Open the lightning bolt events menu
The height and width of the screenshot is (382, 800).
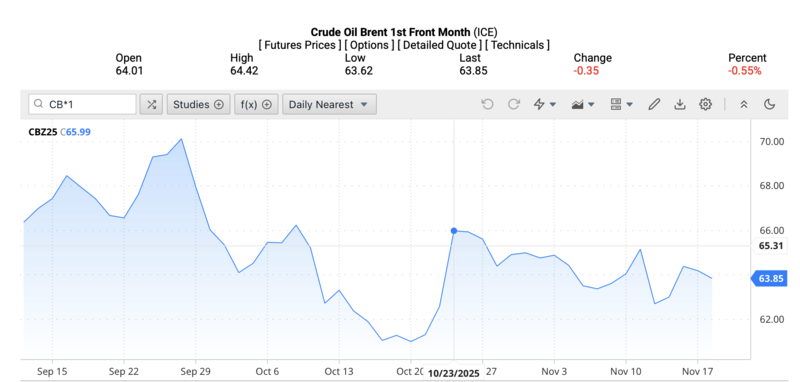[544, 105]
